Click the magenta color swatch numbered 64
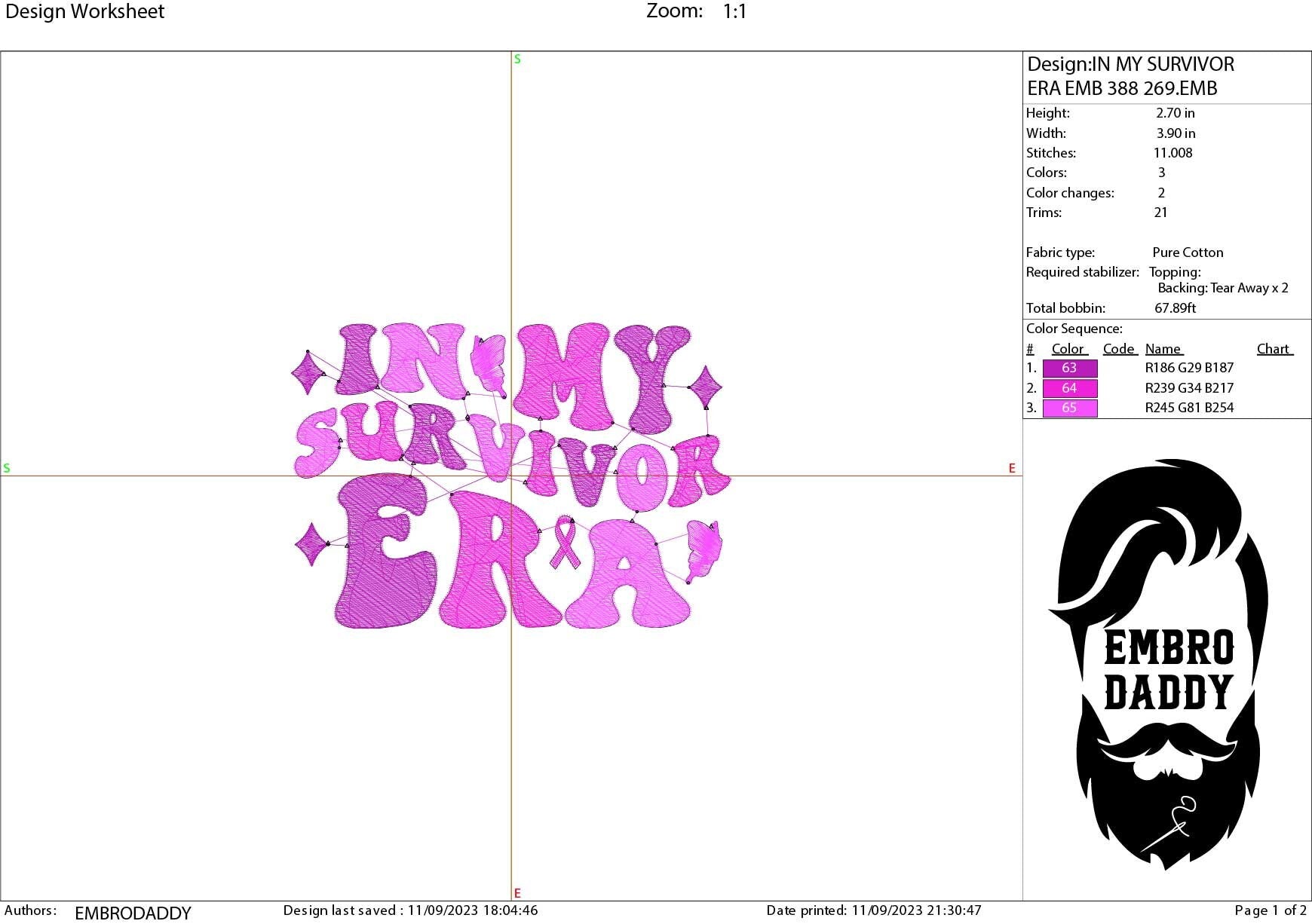1312x924 pixels. (x=1069, y=387)
